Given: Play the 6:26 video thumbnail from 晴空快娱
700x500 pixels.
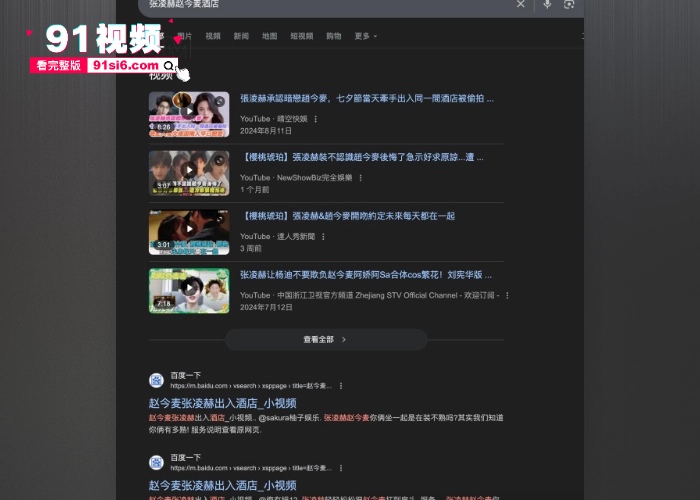Looking at the screenshot, I should (x=189, y=114).
